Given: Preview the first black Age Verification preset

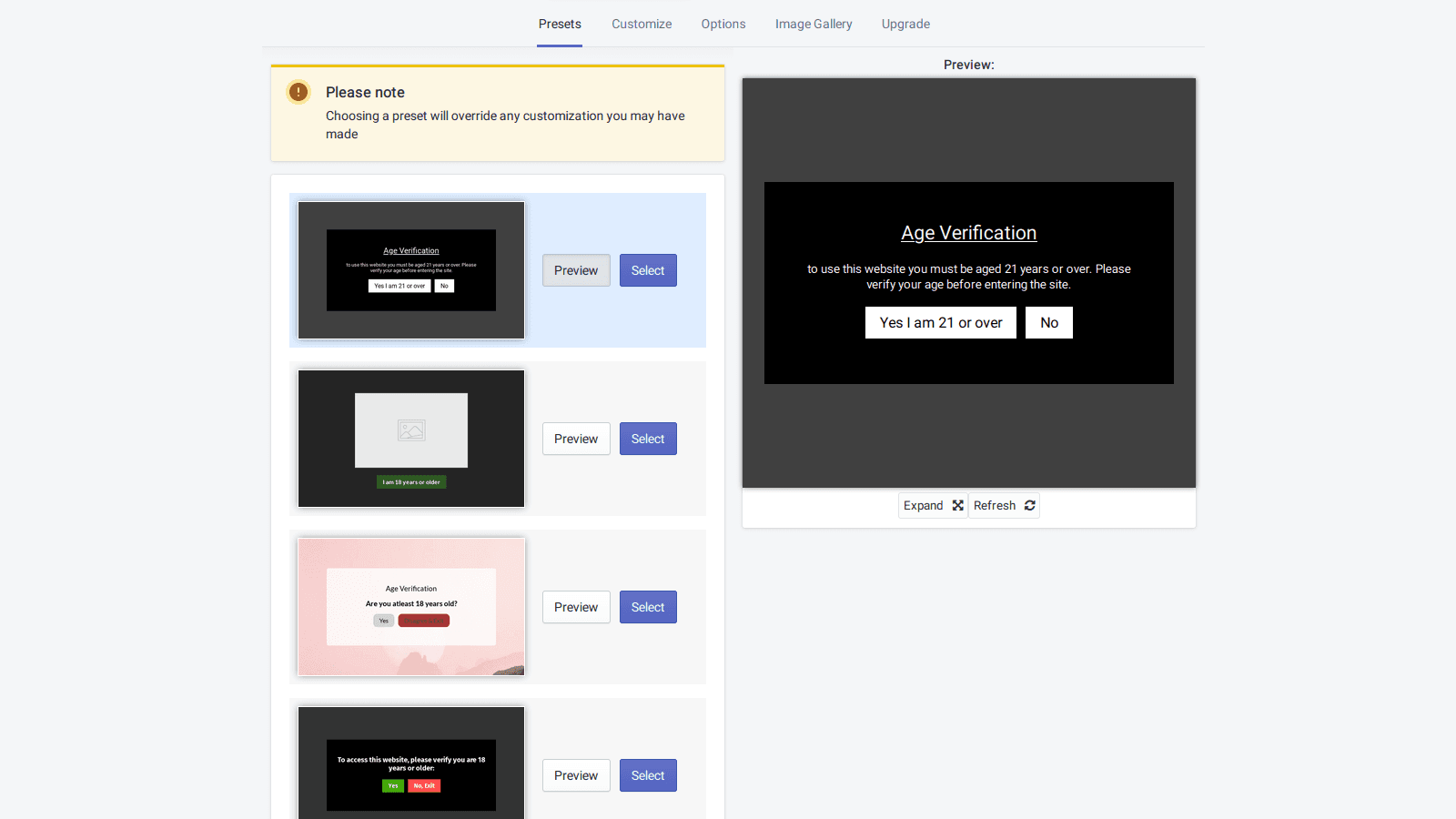Looking at the screenshot, I should [x=575, y=269].
